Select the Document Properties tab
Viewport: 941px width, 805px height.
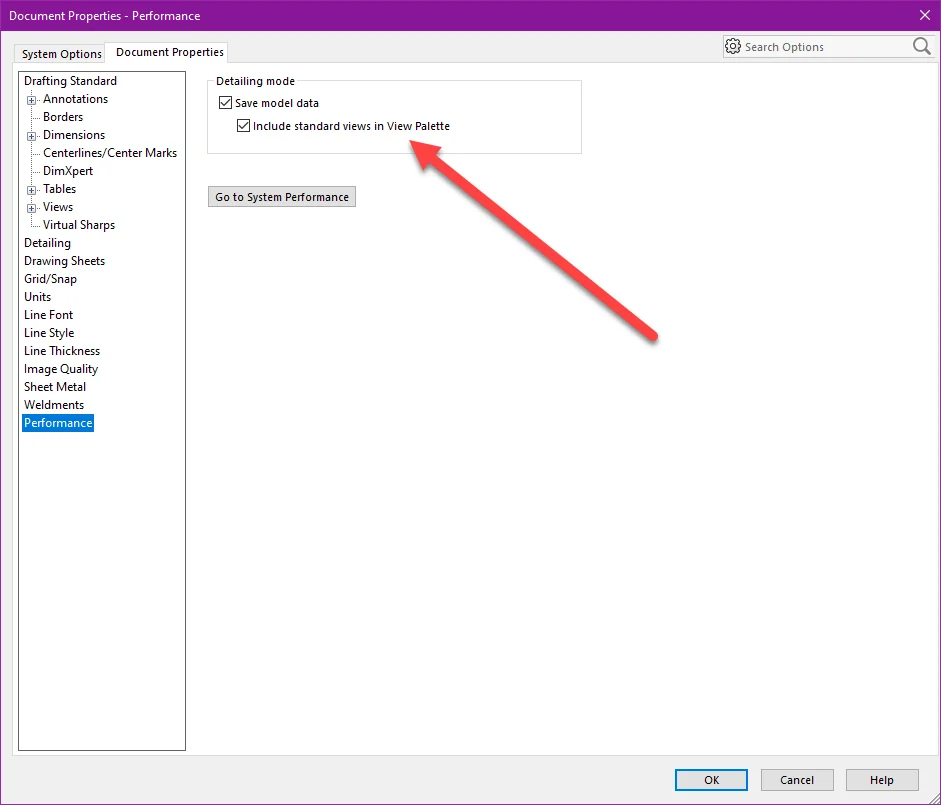point(169,52)
